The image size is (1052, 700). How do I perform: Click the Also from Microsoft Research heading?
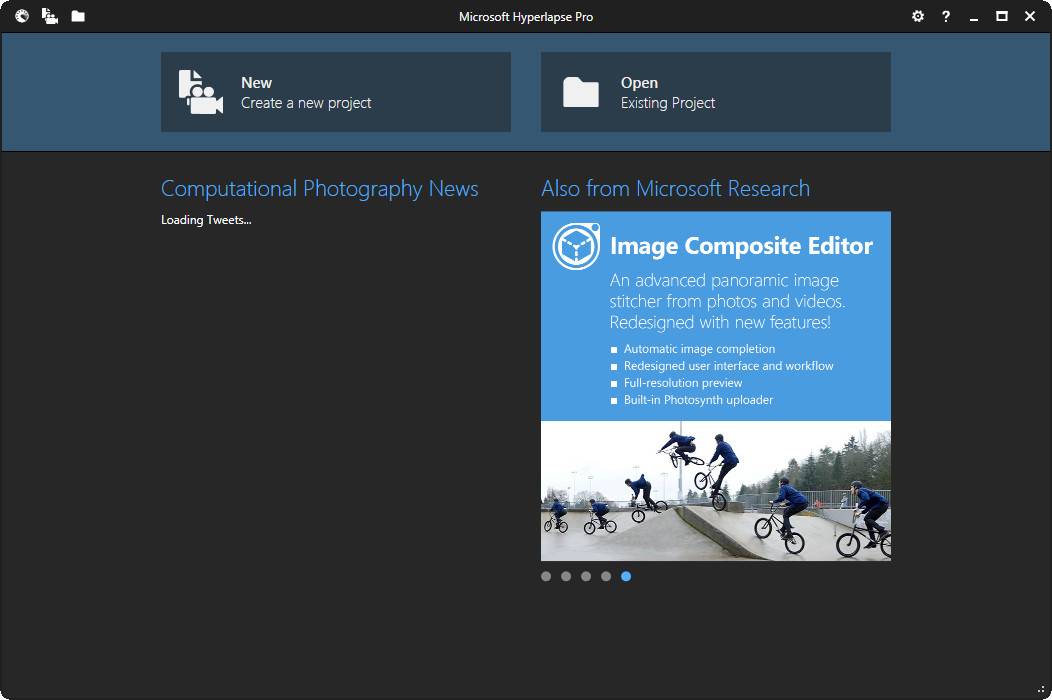pyautogui.click(x=676, y=189)
